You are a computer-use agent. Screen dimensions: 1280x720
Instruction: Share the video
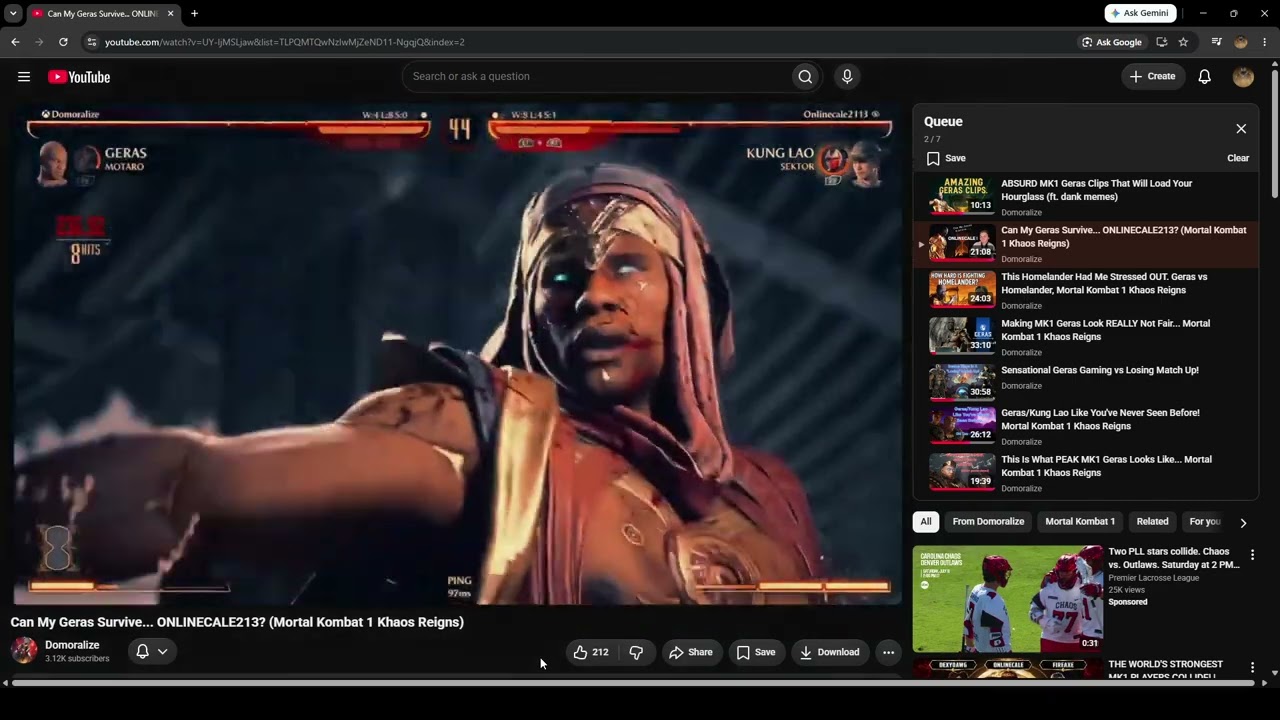point(691,652)
